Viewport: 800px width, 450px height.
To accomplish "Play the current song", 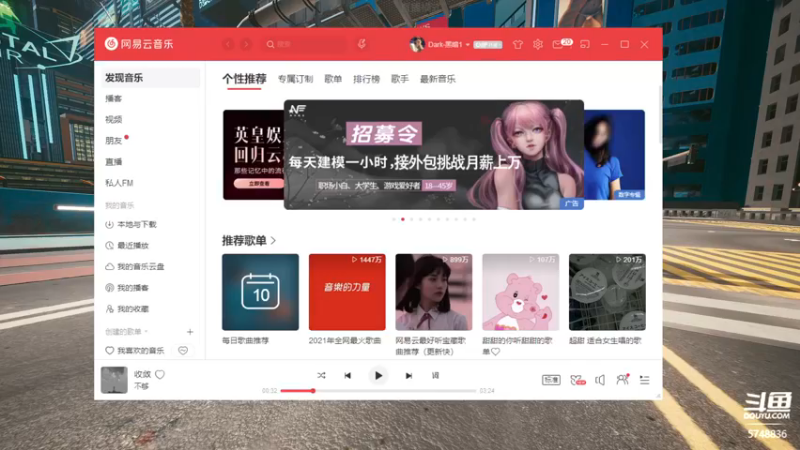I will [x=378, y=376].
